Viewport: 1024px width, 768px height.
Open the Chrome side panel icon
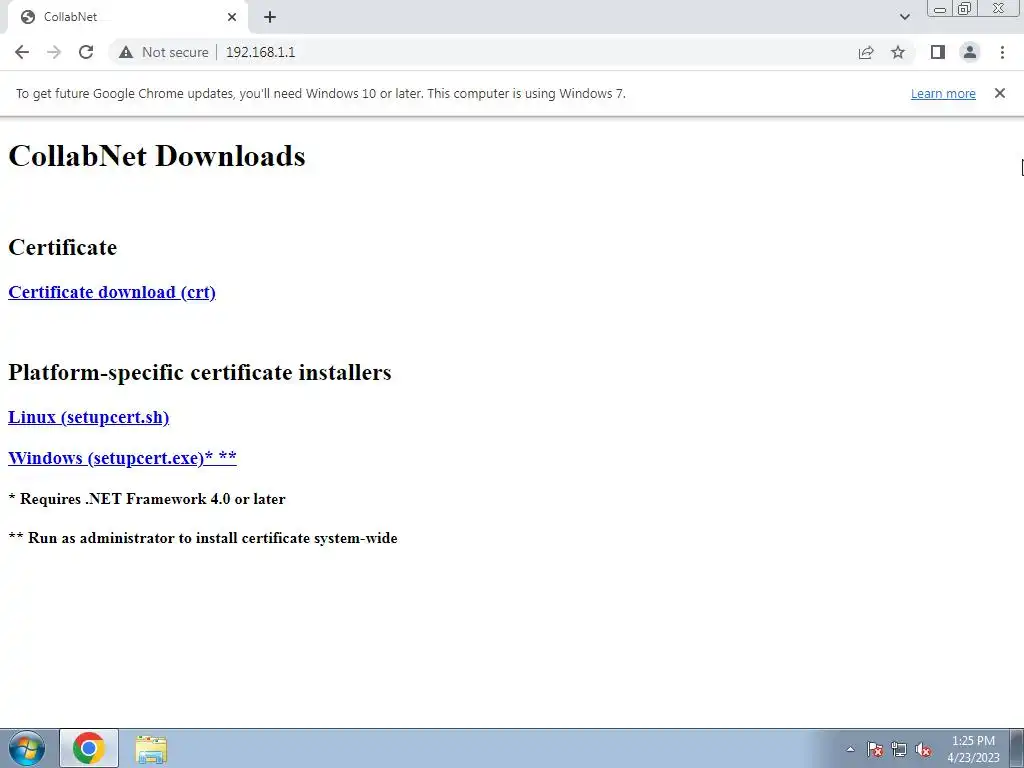[938, 52]
